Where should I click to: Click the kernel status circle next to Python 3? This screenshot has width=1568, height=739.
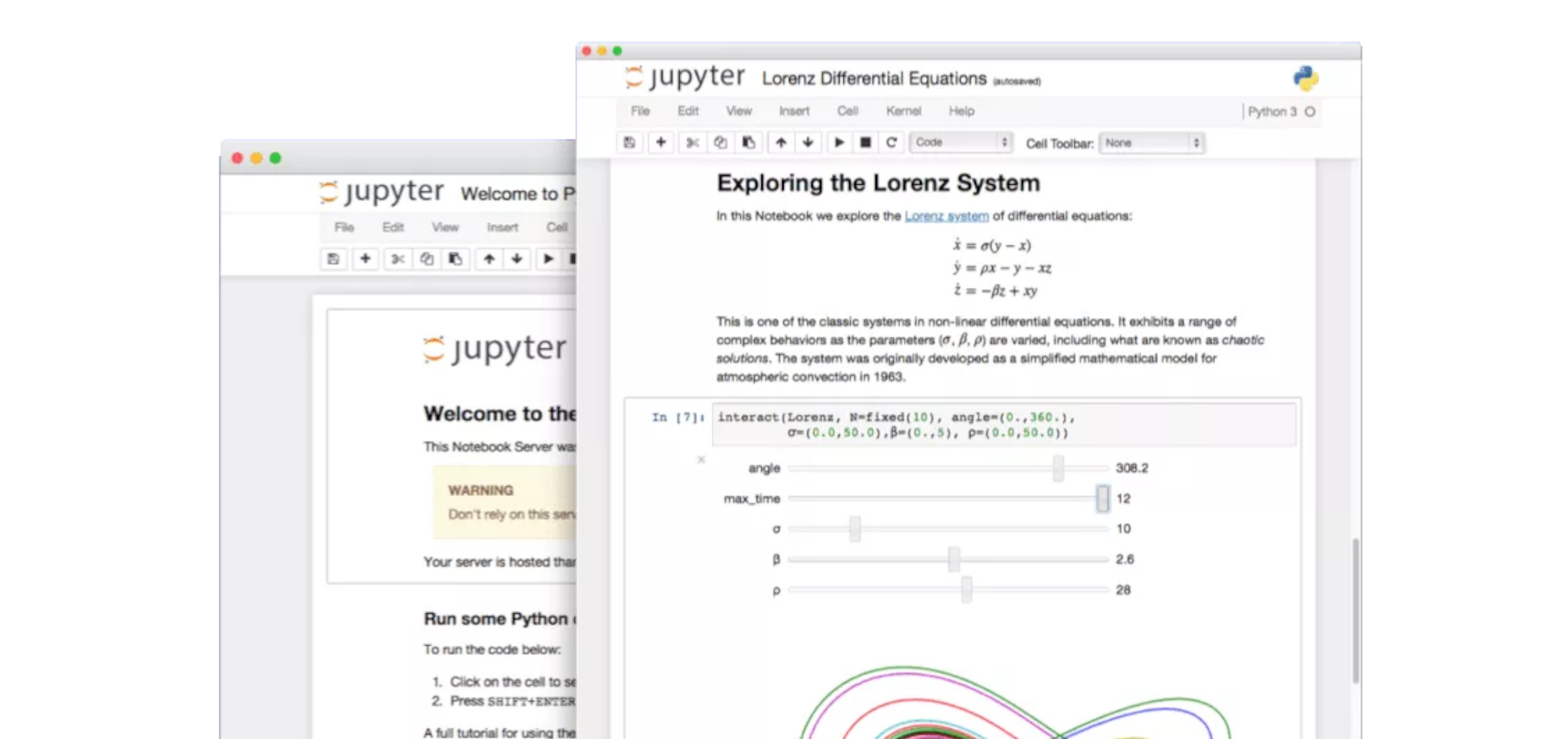click(1310, 112)
